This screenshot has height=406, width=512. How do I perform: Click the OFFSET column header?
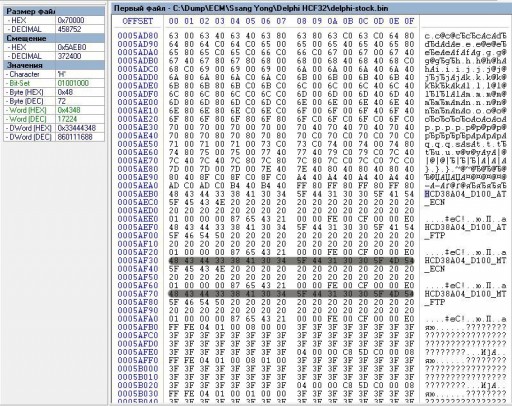(x=137, y=21)
